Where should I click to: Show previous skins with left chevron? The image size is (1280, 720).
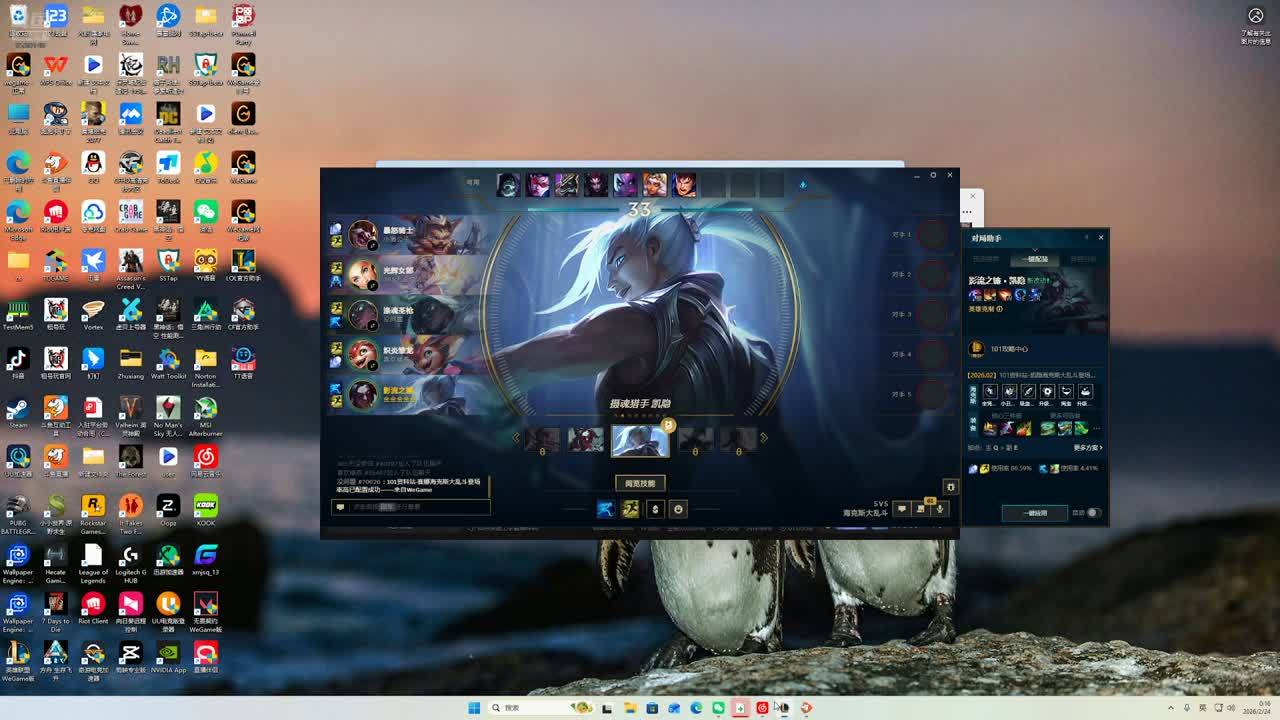tap(516, 437)
